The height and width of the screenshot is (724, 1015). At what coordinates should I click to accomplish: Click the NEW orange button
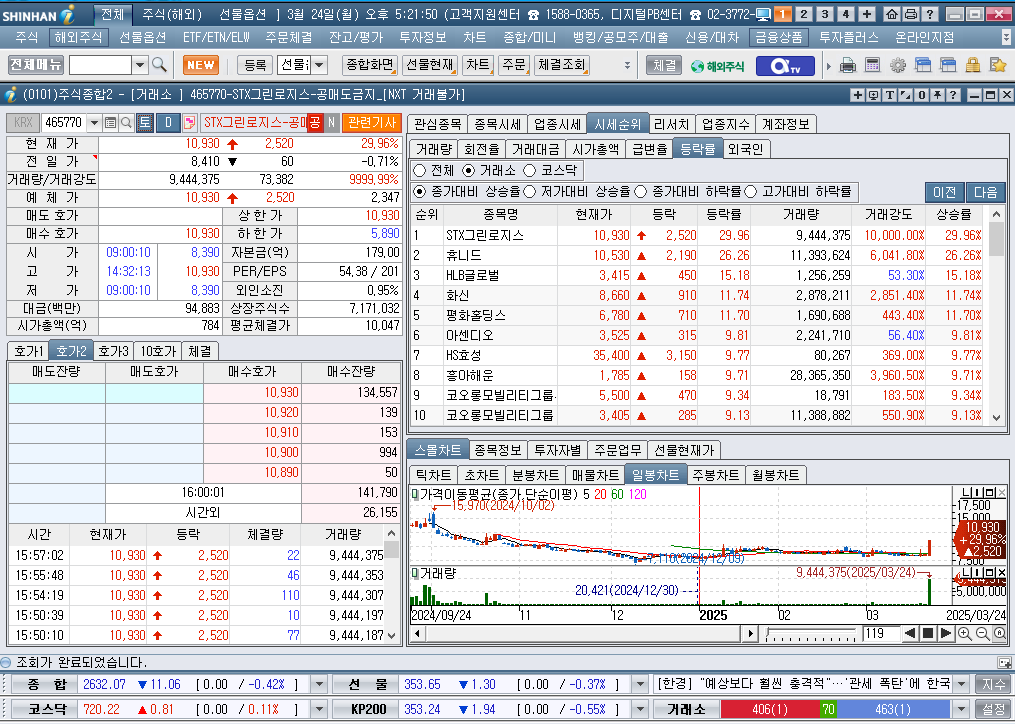click(x=201, y=65)
